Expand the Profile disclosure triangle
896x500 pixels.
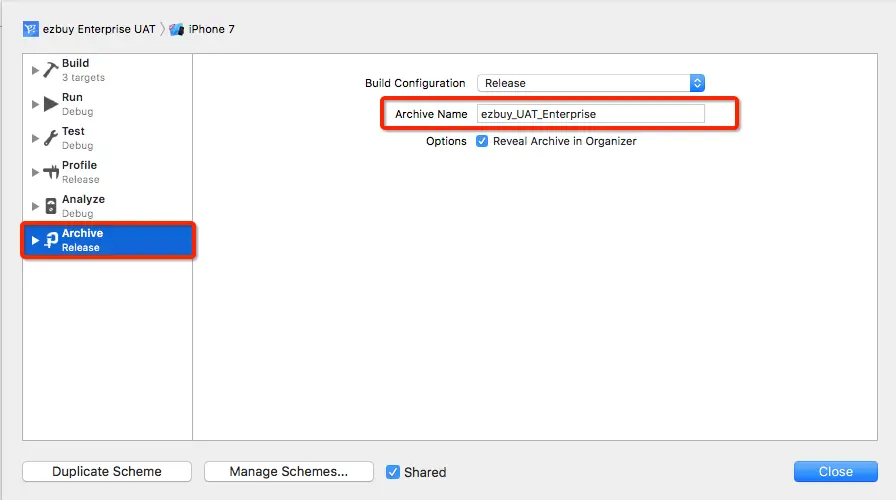(35, 172)
